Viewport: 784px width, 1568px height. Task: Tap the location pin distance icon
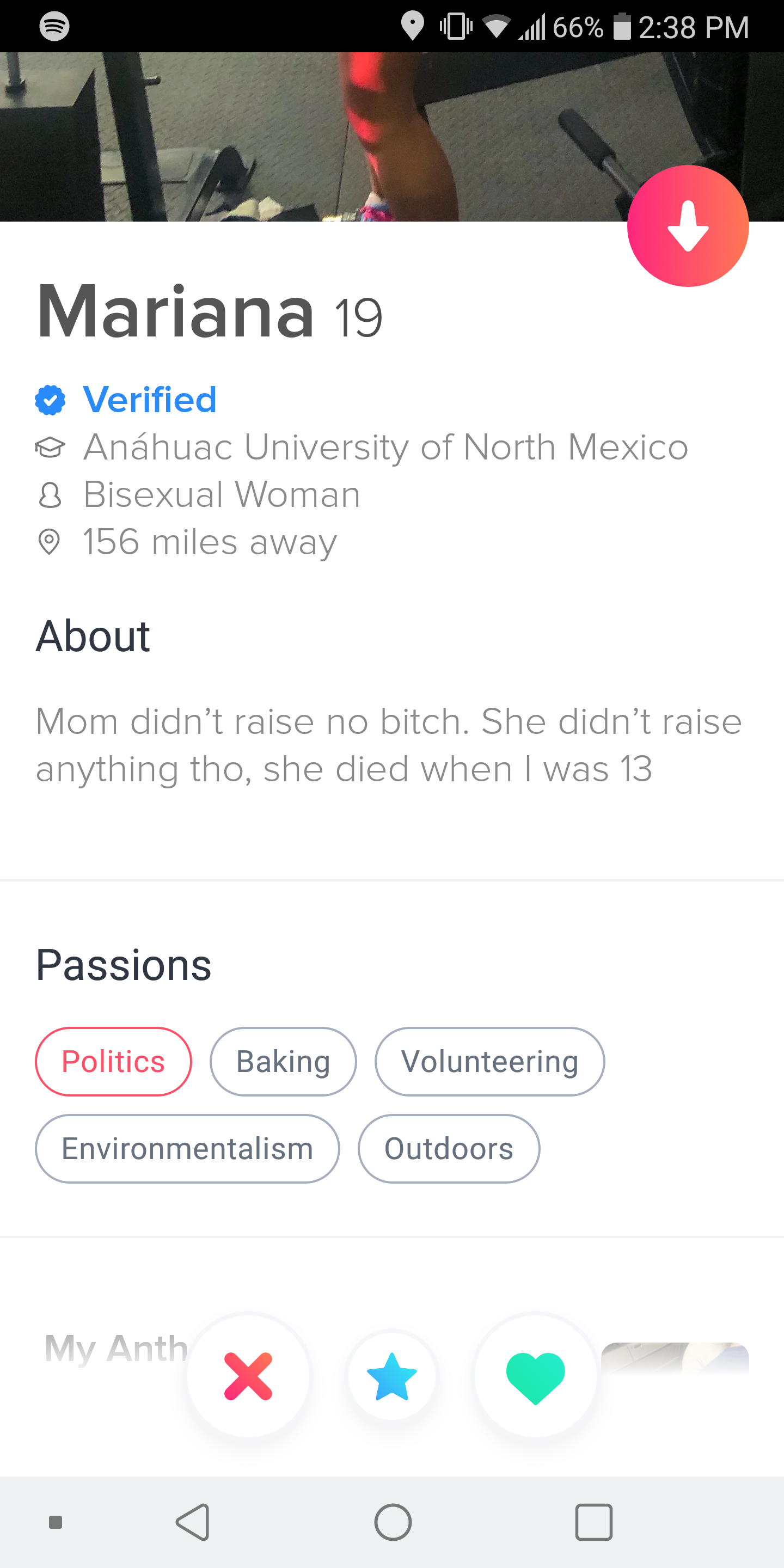click(x=50, y=542)
